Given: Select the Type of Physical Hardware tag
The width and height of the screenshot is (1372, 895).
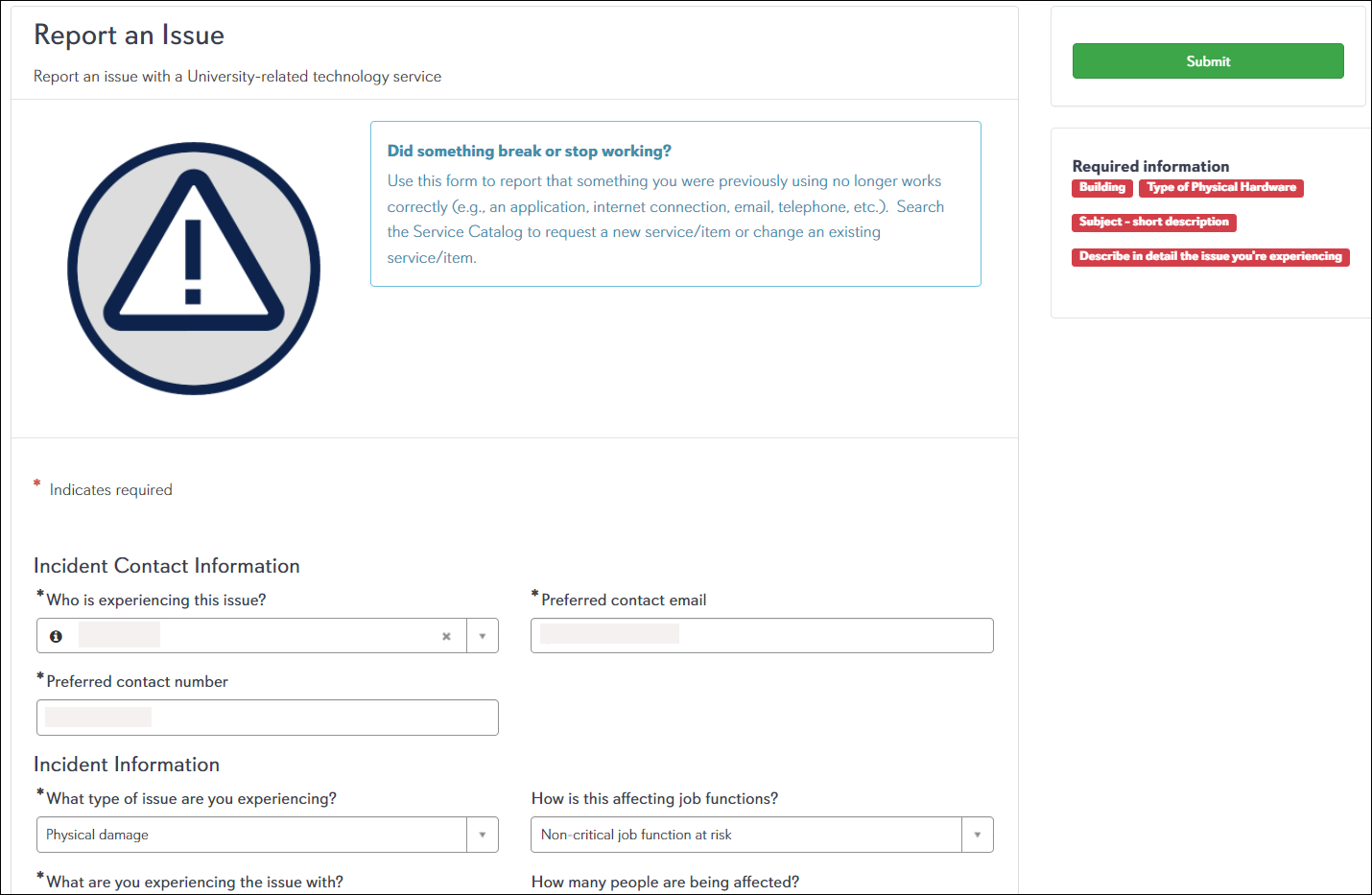Looking at the screenshot, I should pyautogui.click(x=1220, y=188).
